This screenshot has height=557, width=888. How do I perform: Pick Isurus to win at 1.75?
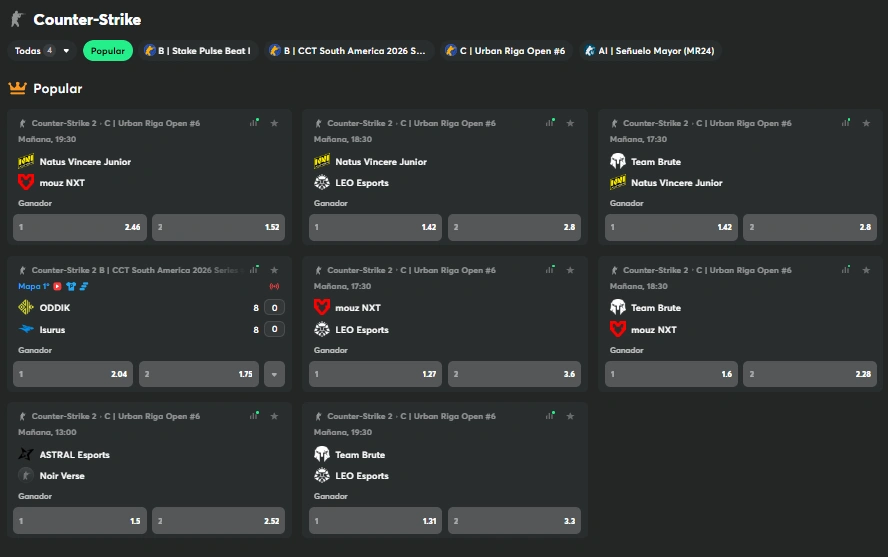[199, 374]
